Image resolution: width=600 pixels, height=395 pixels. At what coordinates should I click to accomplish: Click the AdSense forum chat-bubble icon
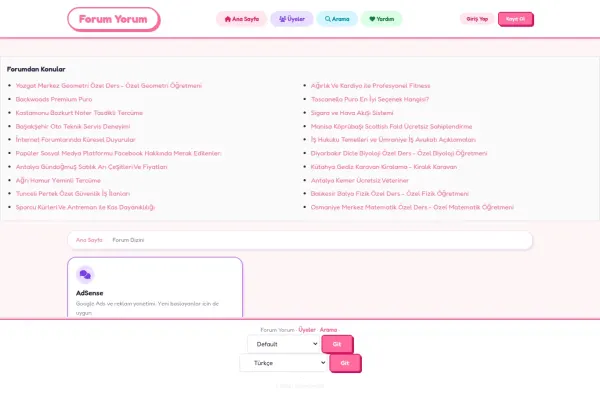coord(85,274)
